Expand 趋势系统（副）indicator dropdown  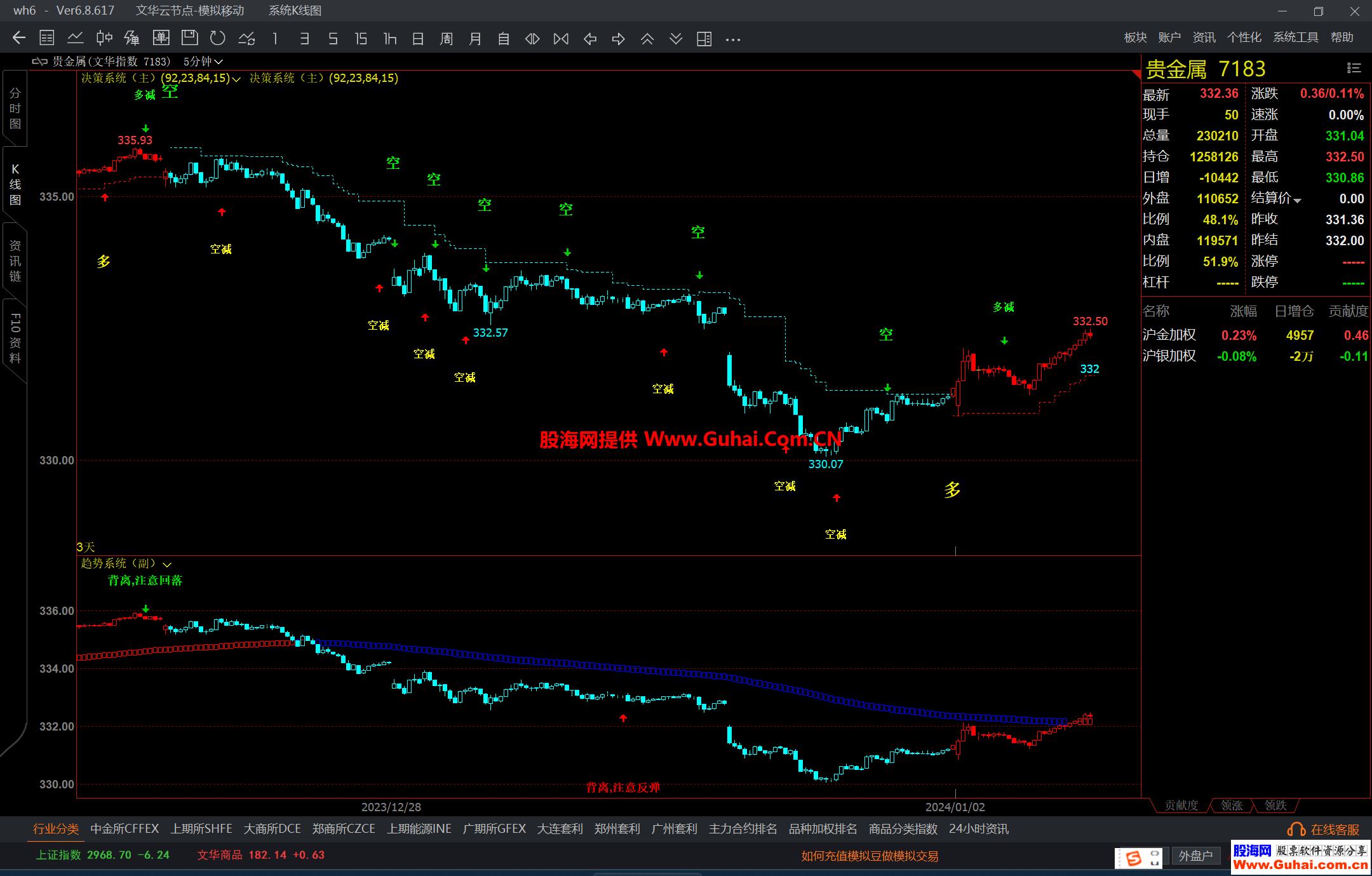tap(167, 564)
